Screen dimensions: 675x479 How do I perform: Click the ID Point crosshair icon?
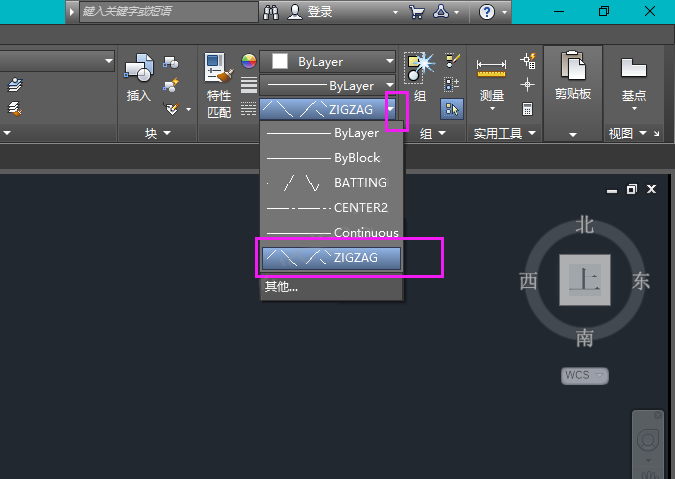click(527, 84)
